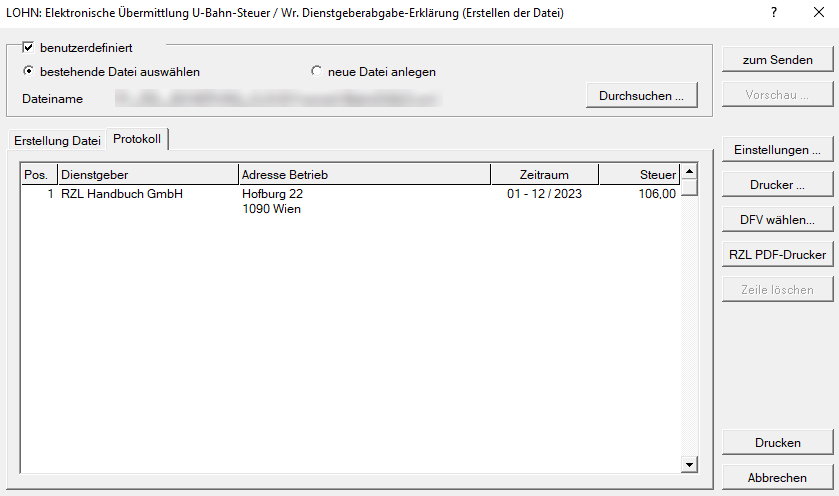Click the scroll down arrow in the list
This screenshot has height=496, width=839.
[688, 464]
